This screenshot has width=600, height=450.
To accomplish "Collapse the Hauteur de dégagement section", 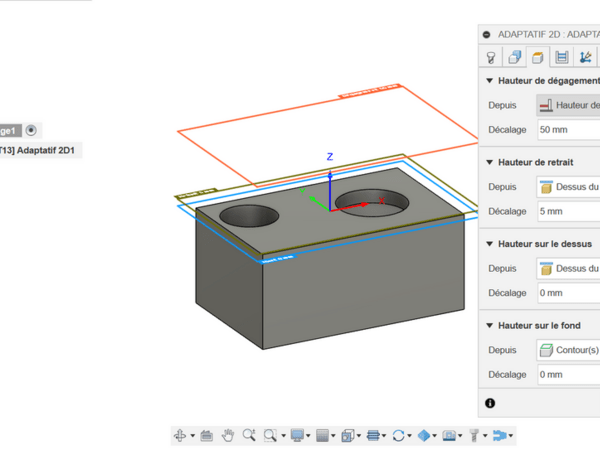I will [x=490, y=81].
